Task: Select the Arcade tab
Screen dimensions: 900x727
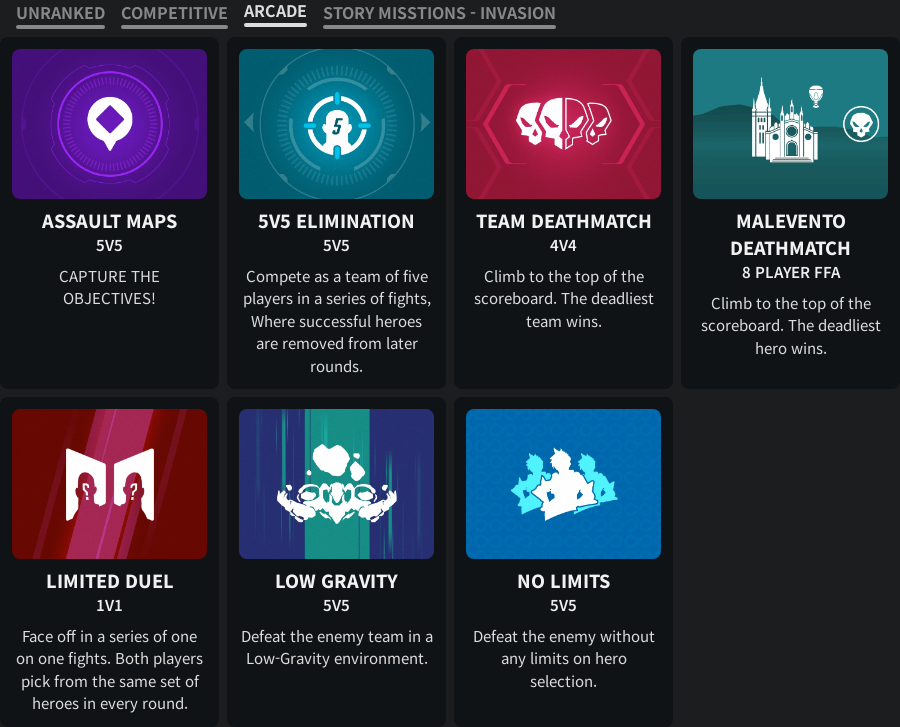Action: click(275, 11)
